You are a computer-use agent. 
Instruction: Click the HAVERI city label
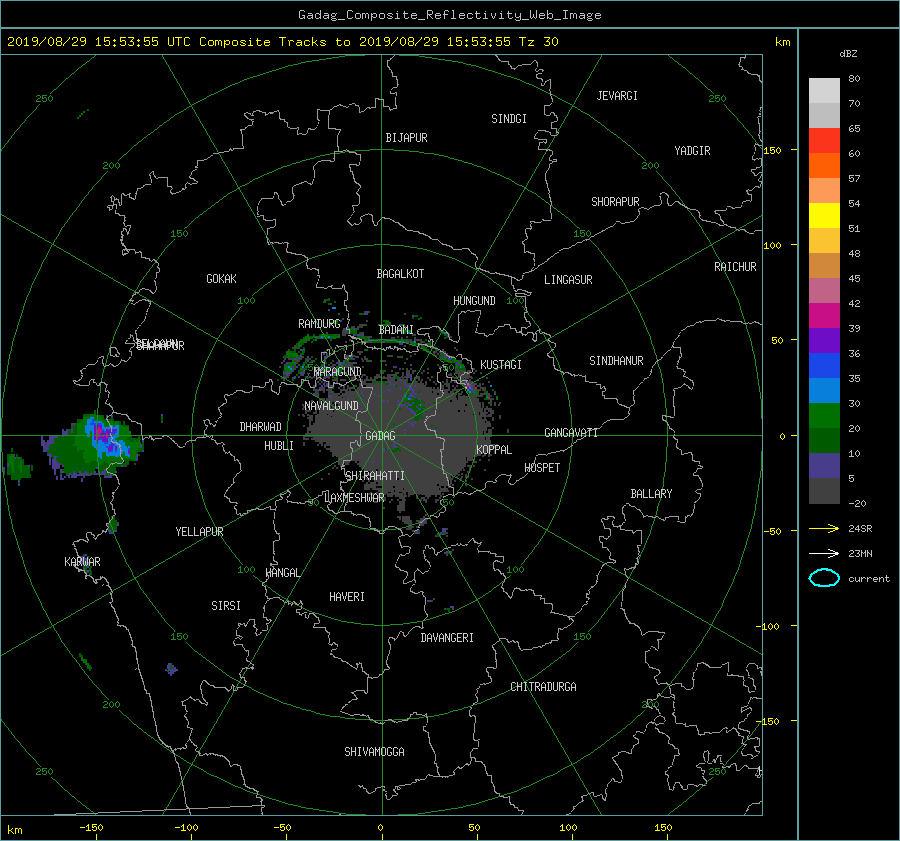click(x=347, y=597)
